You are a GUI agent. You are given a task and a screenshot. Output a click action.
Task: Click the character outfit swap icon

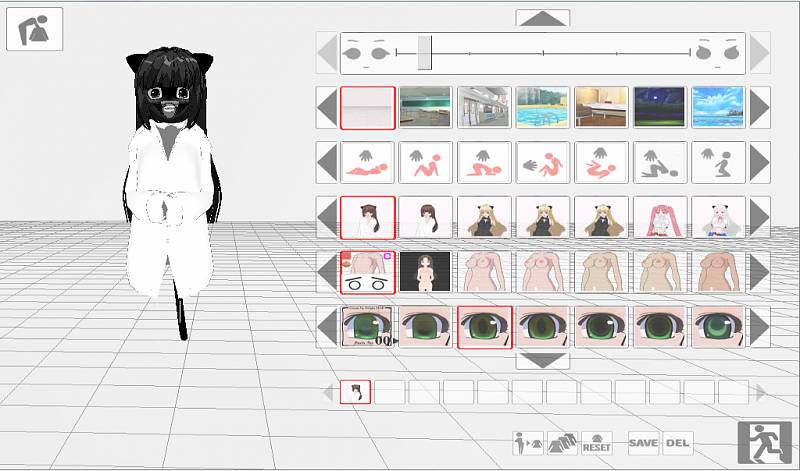[x=527, y=443]
